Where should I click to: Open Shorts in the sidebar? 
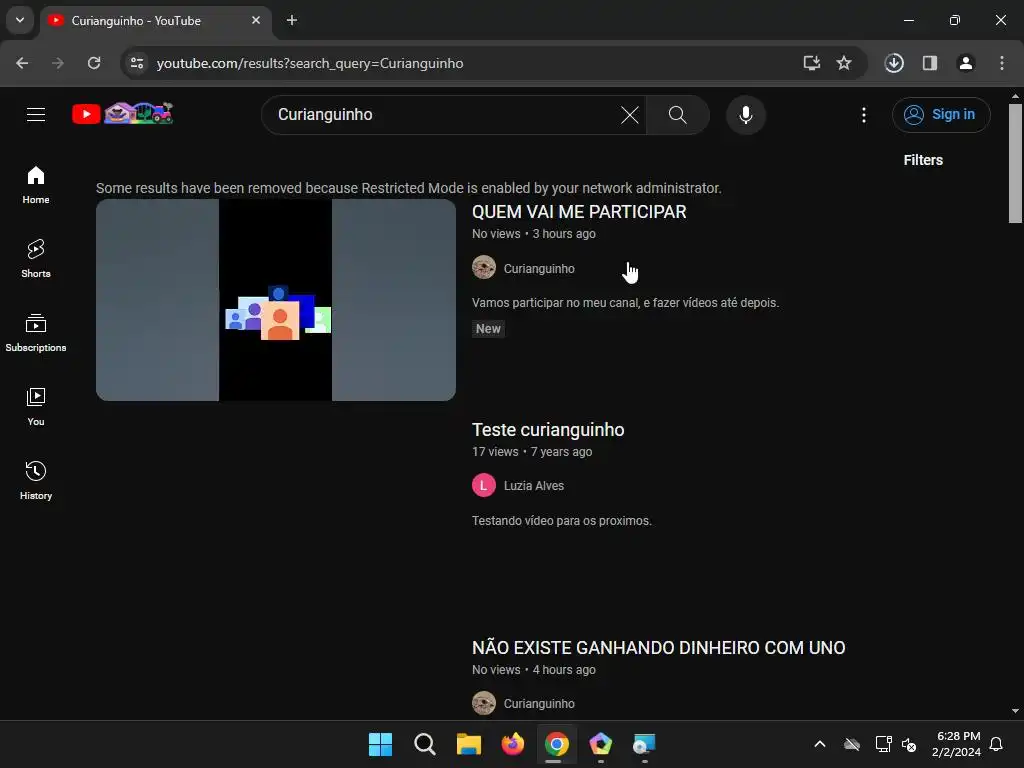point(36,259)
